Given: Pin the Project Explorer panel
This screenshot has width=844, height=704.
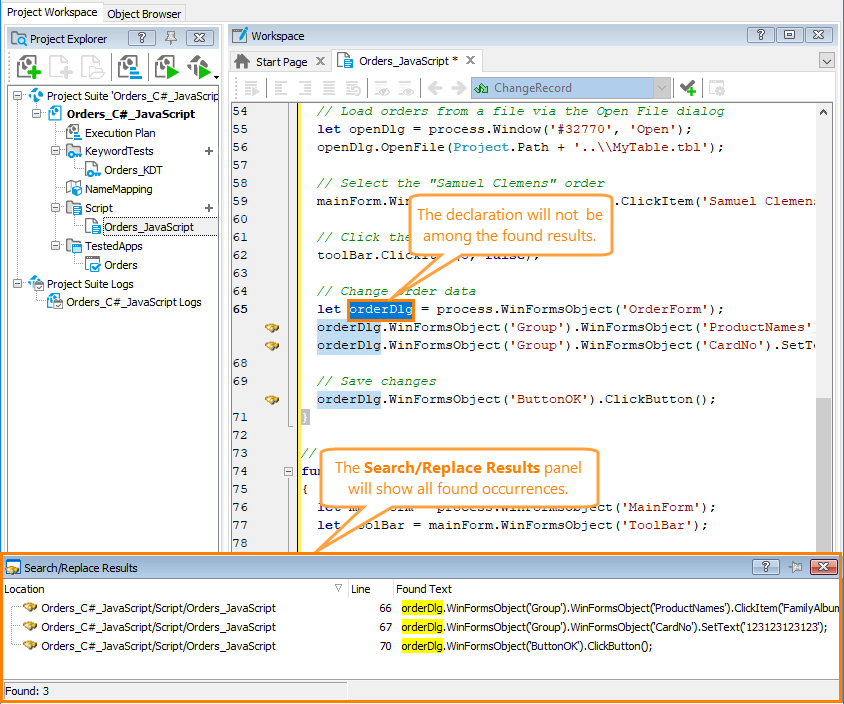Looking at the screenshot, I should point(171,38).
